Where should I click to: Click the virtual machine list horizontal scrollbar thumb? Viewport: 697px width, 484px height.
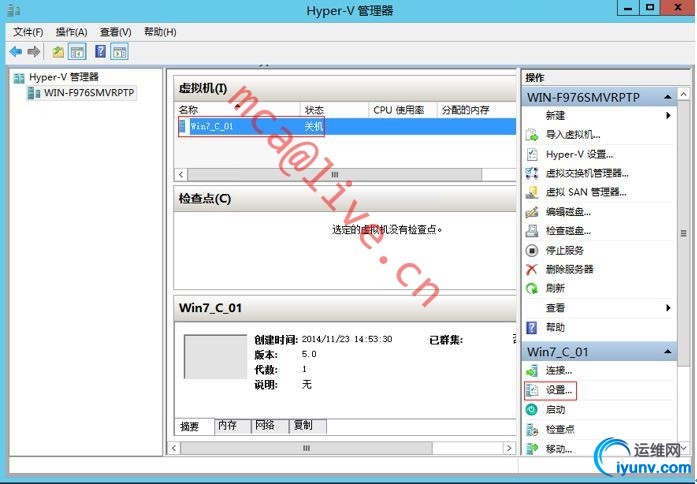pyautogui.click(x=335, y=175)
